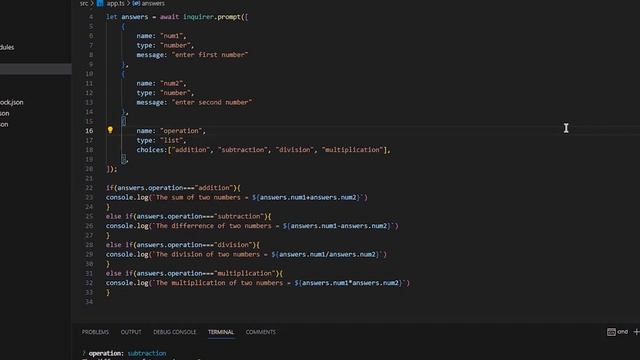Open the 'app.ts' breadcrumb segment
The width and height of the screenshot is (640, 360).
116,3
